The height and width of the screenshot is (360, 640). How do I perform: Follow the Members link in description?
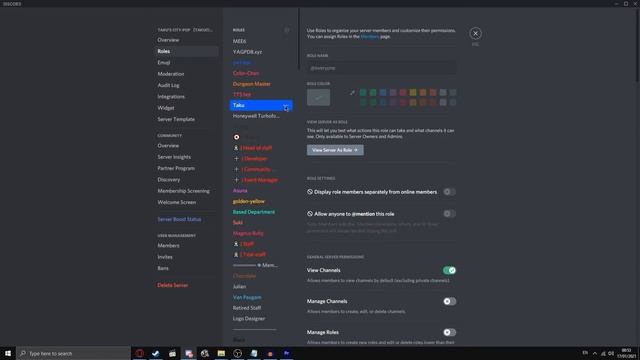coord(370,36)
